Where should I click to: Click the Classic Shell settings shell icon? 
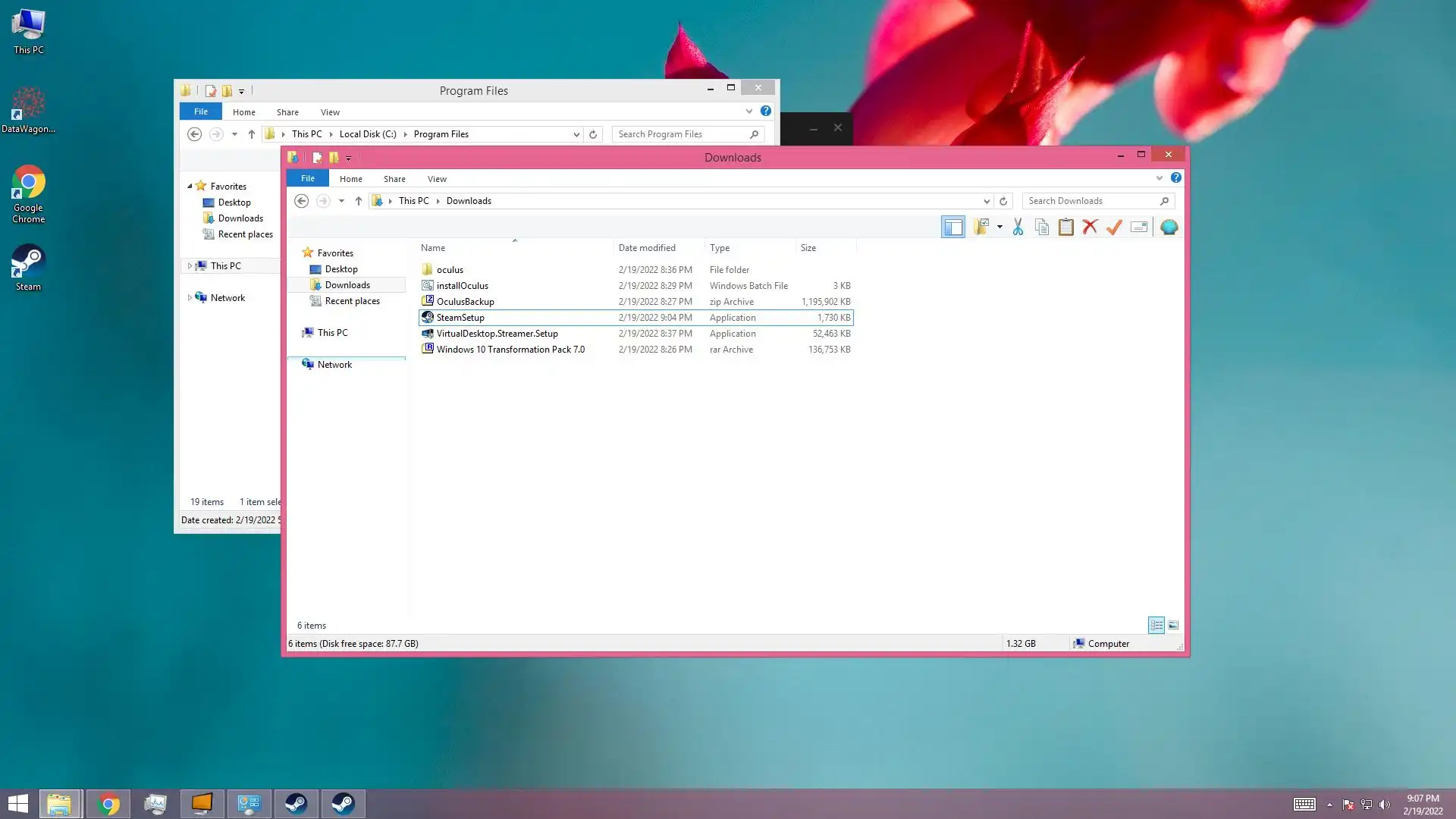[x=1169, y=227]
